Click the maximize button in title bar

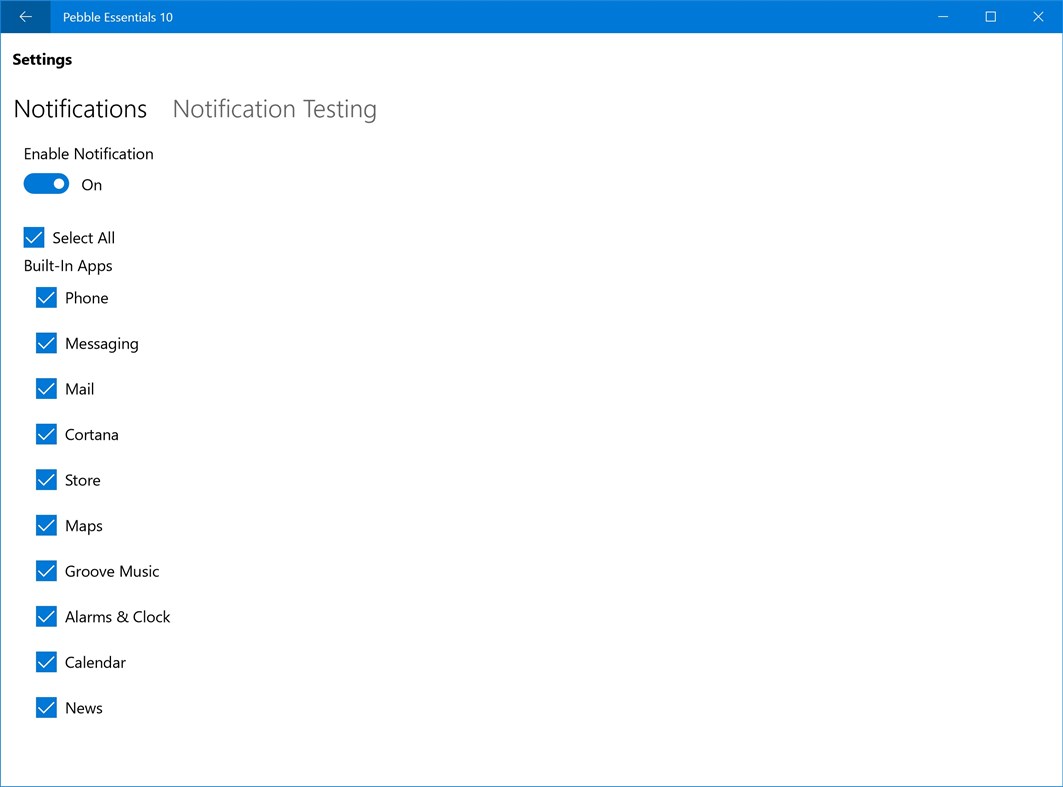990,17
